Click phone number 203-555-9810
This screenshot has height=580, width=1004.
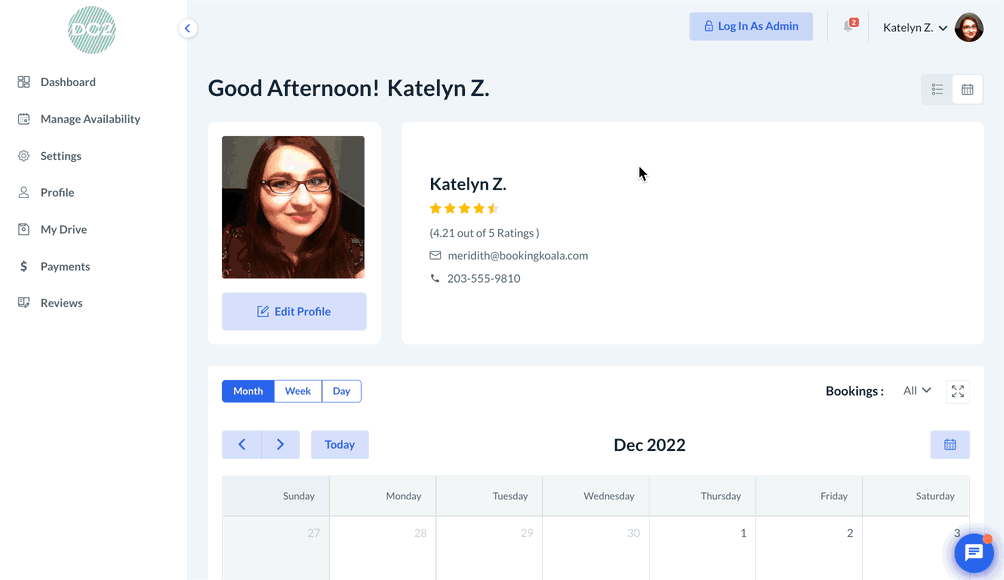coord(483,278)
